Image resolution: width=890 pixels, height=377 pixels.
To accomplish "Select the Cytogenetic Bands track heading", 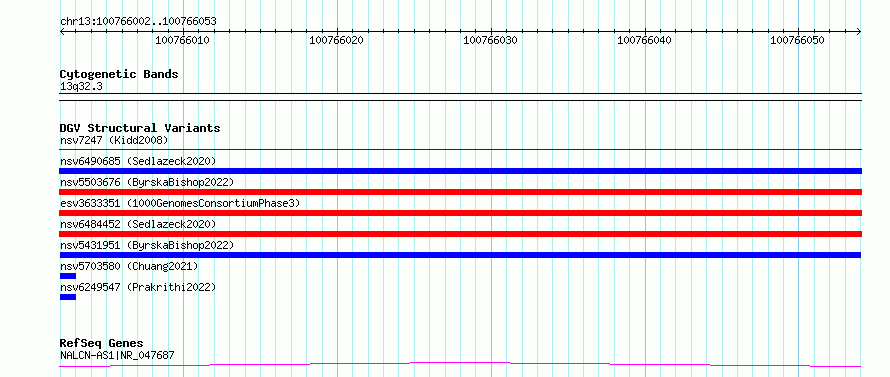I will click(x=119, y=74).
